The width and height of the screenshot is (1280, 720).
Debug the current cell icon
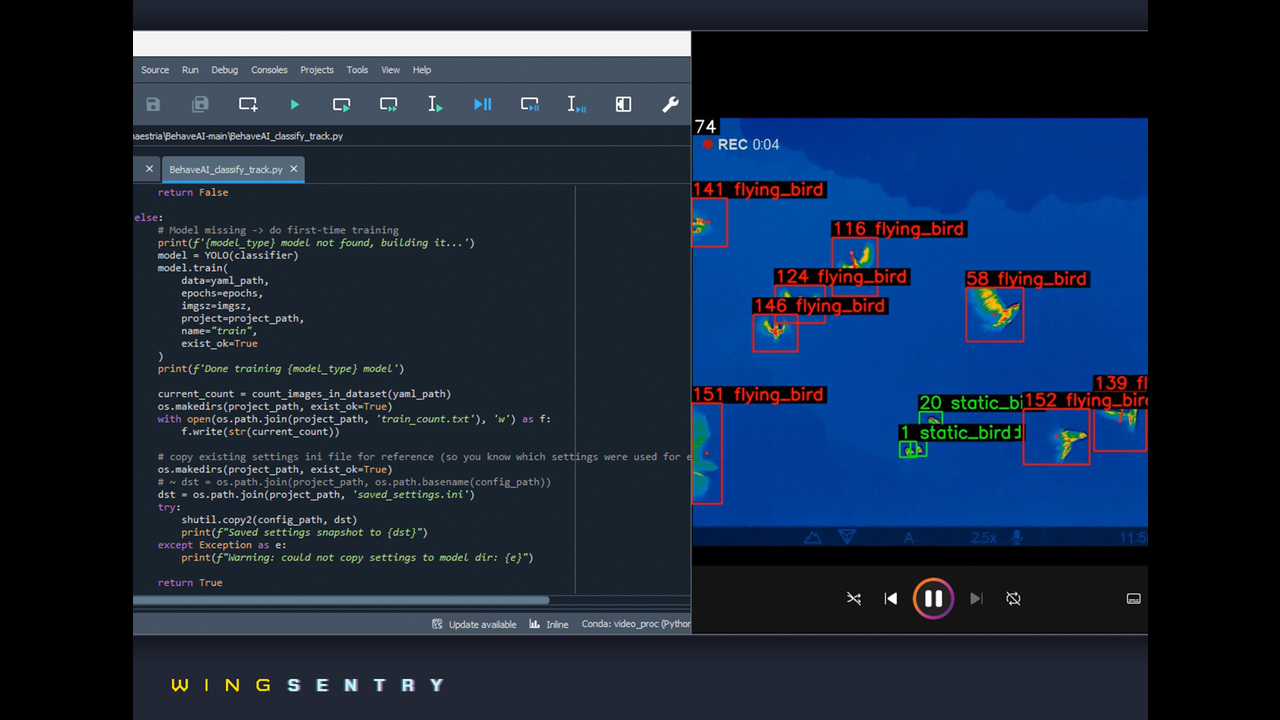click(x=530, y=104)
